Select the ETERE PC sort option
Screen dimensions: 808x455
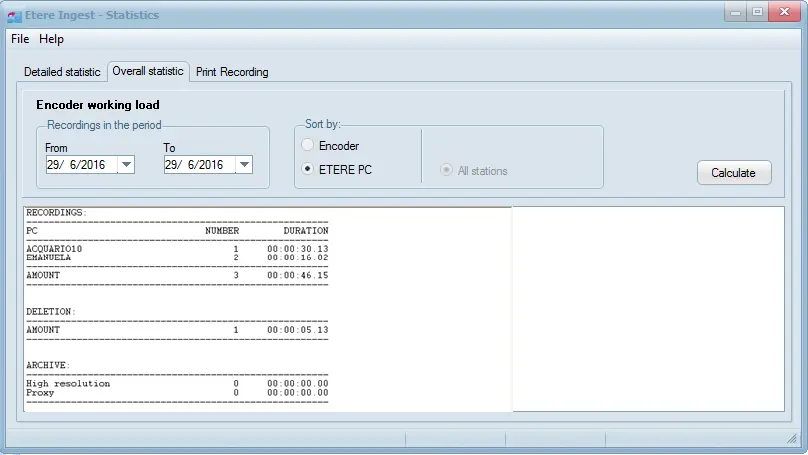[308, 170]
